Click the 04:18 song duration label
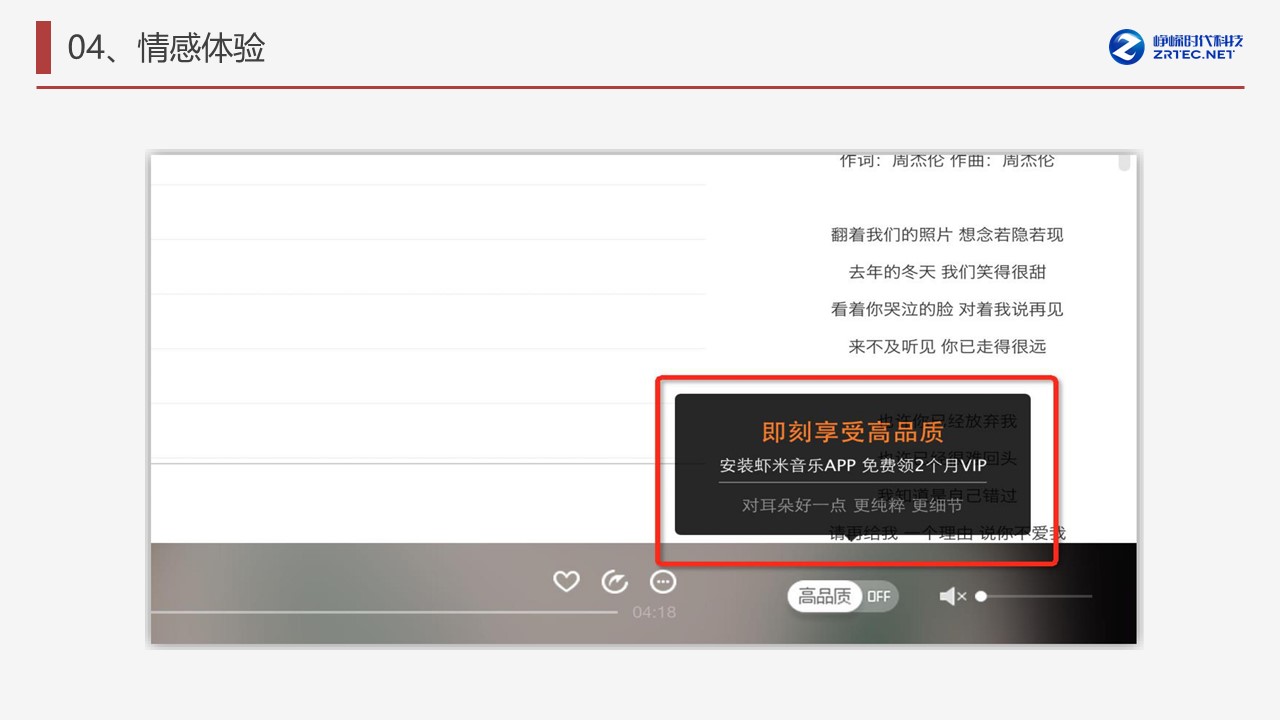The width and height of the screenshot is (1280, 720). pyautogui.click(x=654, y=612)
